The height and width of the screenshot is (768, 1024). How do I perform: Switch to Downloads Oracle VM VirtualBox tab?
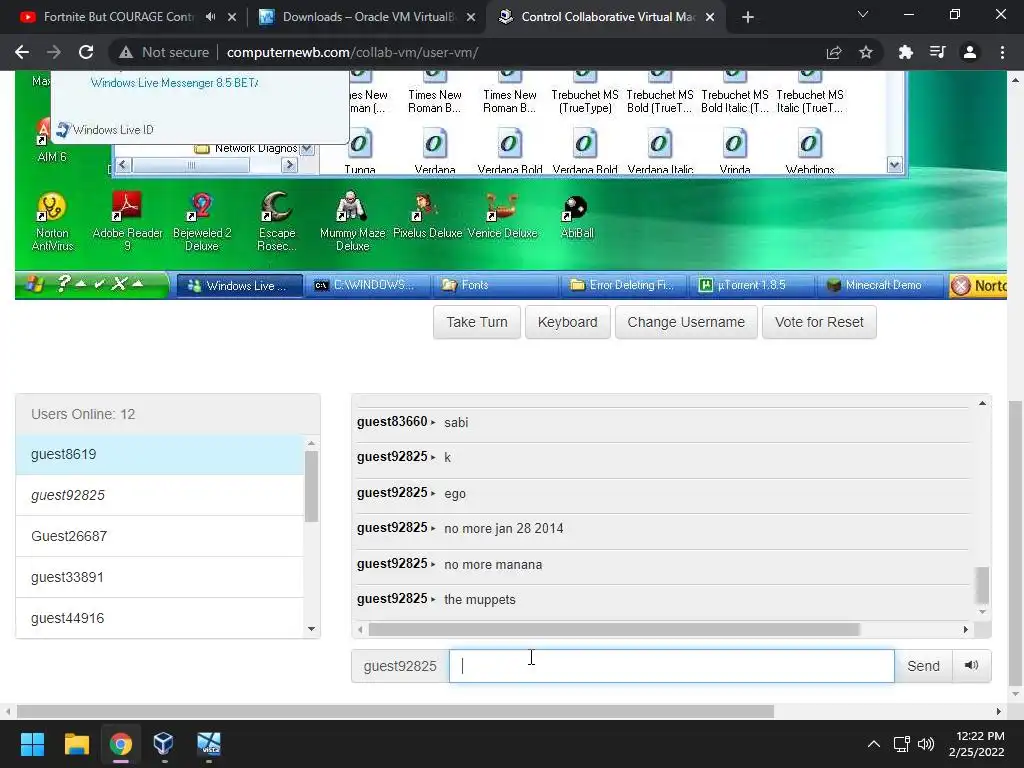pos(368,17)
